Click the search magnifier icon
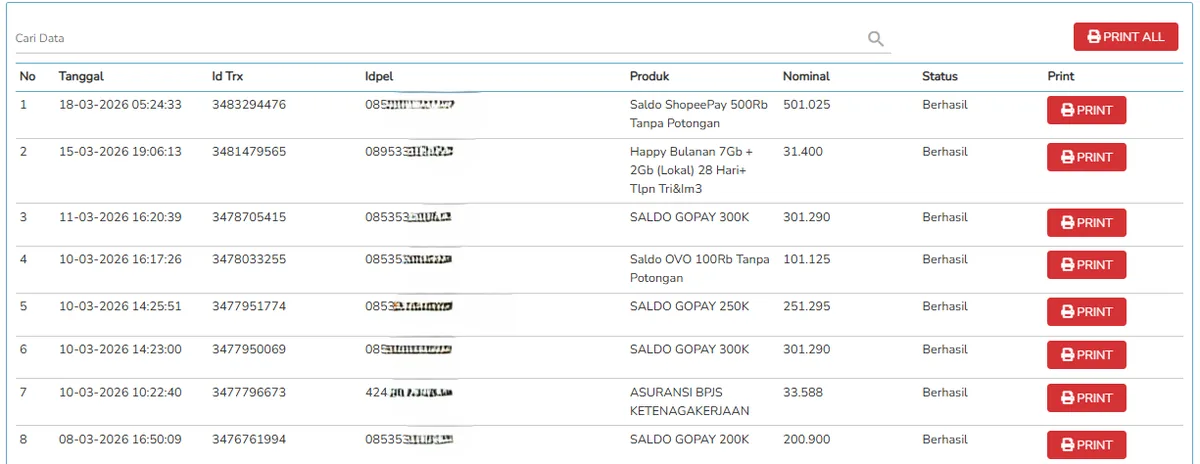1200x464 pixels. pyautogui.click(x=876, y=38)
